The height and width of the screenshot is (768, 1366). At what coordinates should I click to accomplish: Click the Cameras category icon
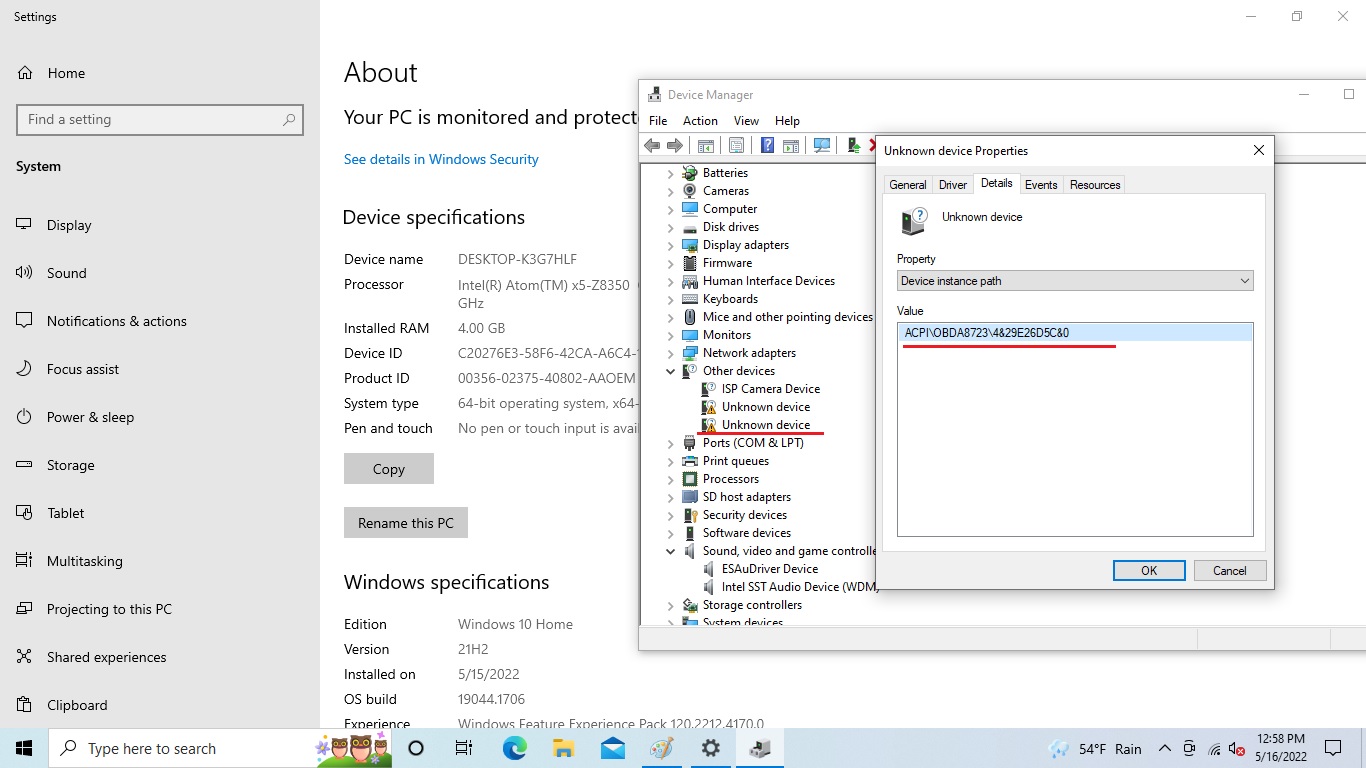click(x=690, y=191)
